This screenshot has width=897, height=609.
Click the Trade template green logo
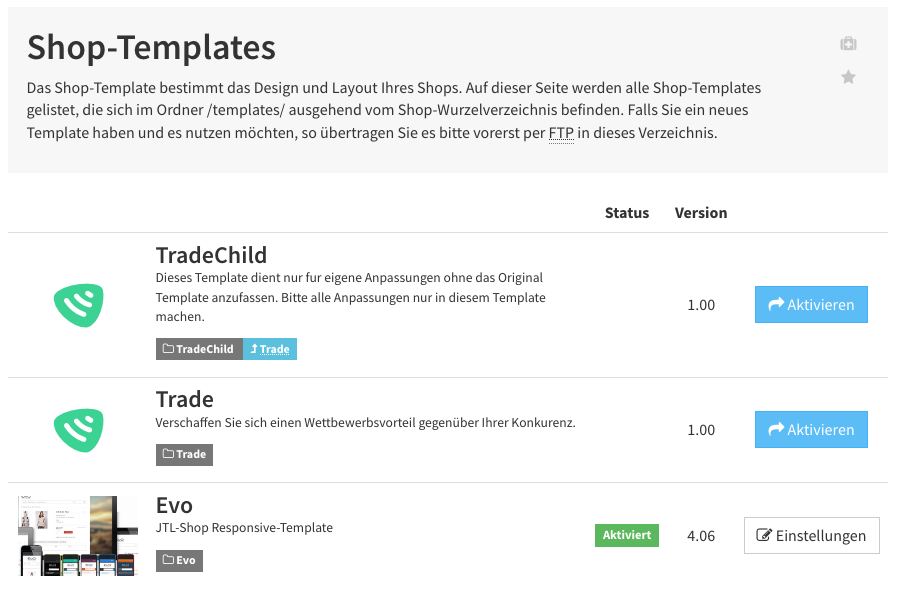(79, 430)
